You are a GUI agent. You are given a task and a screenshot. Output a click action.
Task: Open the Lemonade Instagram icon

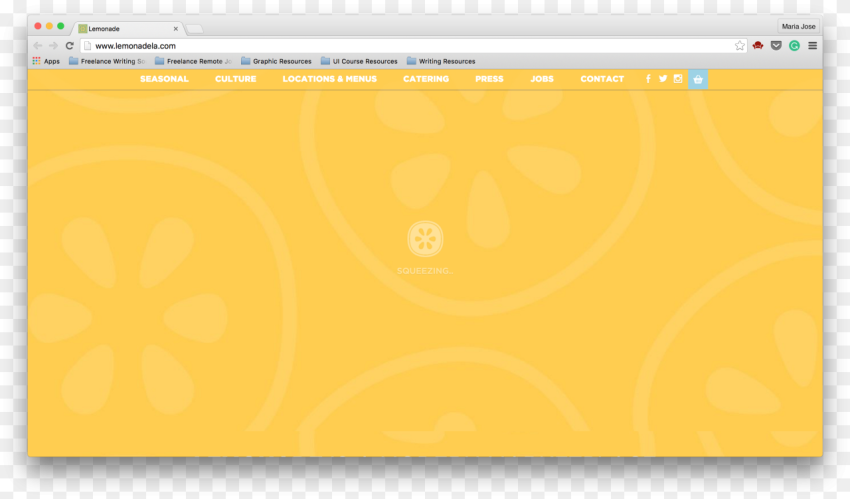pyautogui.click(x=678, y=79)
